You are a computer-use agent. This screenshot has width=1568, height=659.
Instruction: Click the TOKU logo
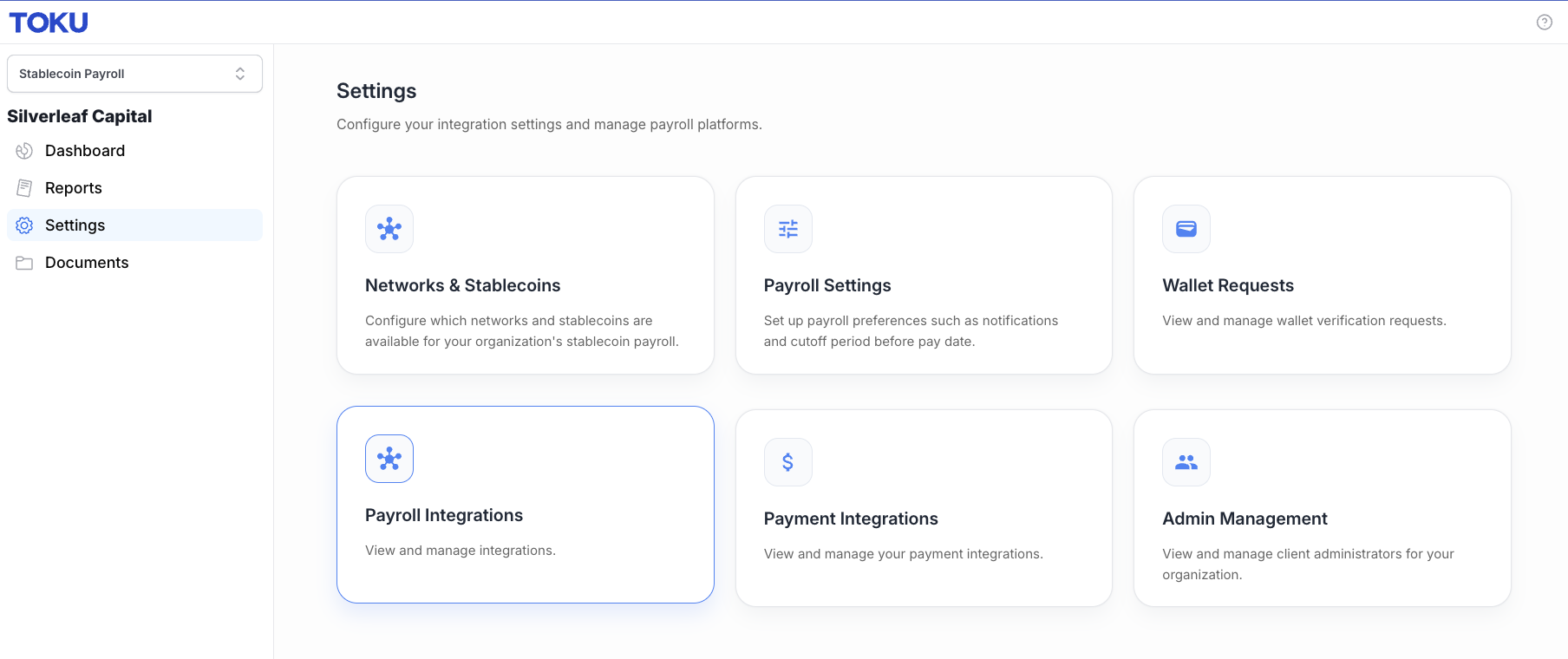click(x=49, y=23)
